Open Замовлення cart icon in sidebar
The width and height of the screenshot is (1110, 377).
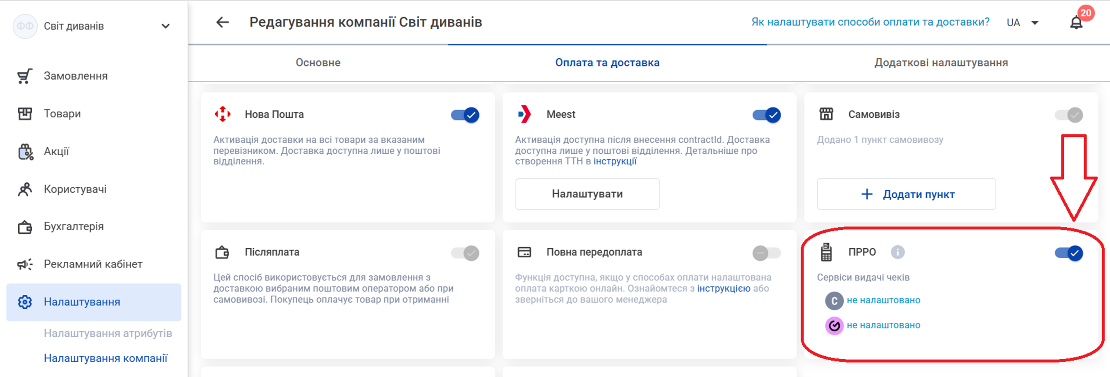pyautogui.click(x=25, y=76)
